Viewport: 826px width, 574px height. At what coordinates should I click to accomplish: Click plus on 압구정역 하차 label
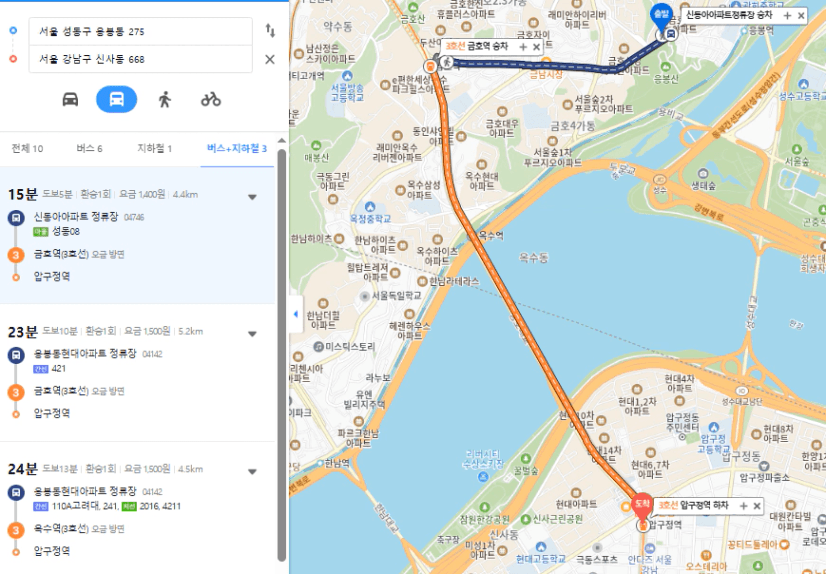pyautogui.click(x=743, y=506)
